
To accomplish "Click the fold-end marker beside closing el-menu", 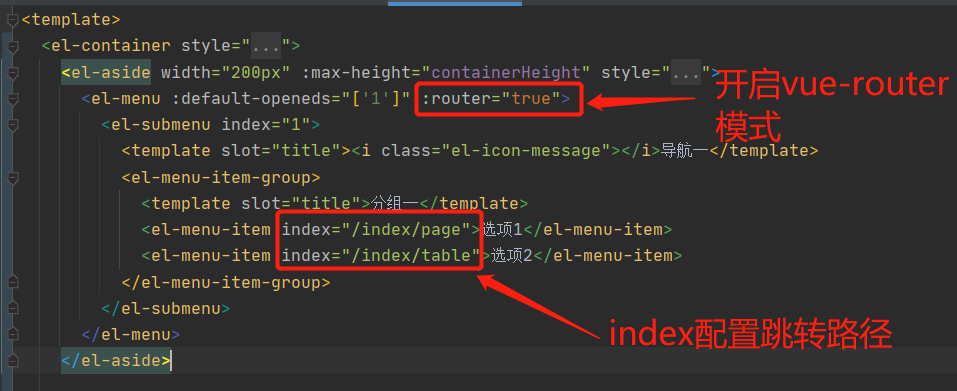I will pos(13,335).
